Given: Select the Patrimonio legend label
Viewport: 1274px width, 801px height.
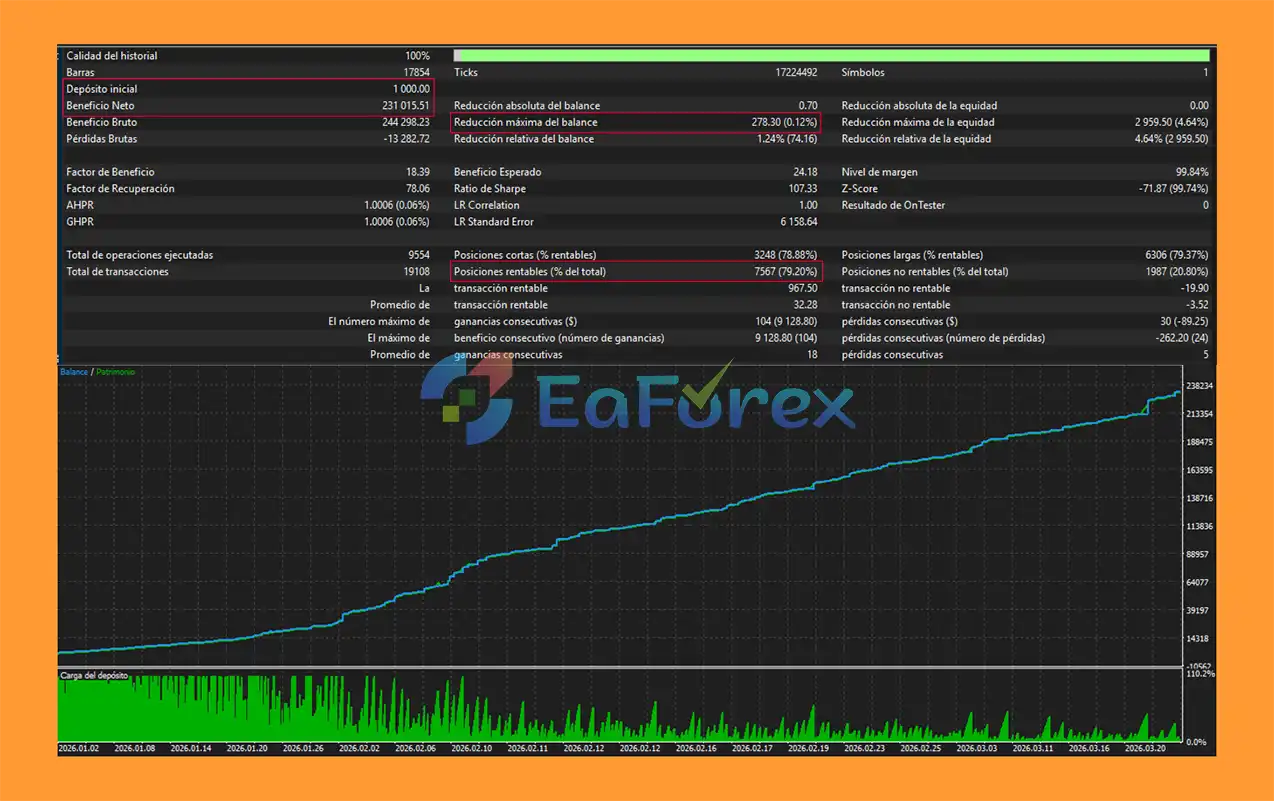Looking at the screenshot, I should click(x=114, y=372).
